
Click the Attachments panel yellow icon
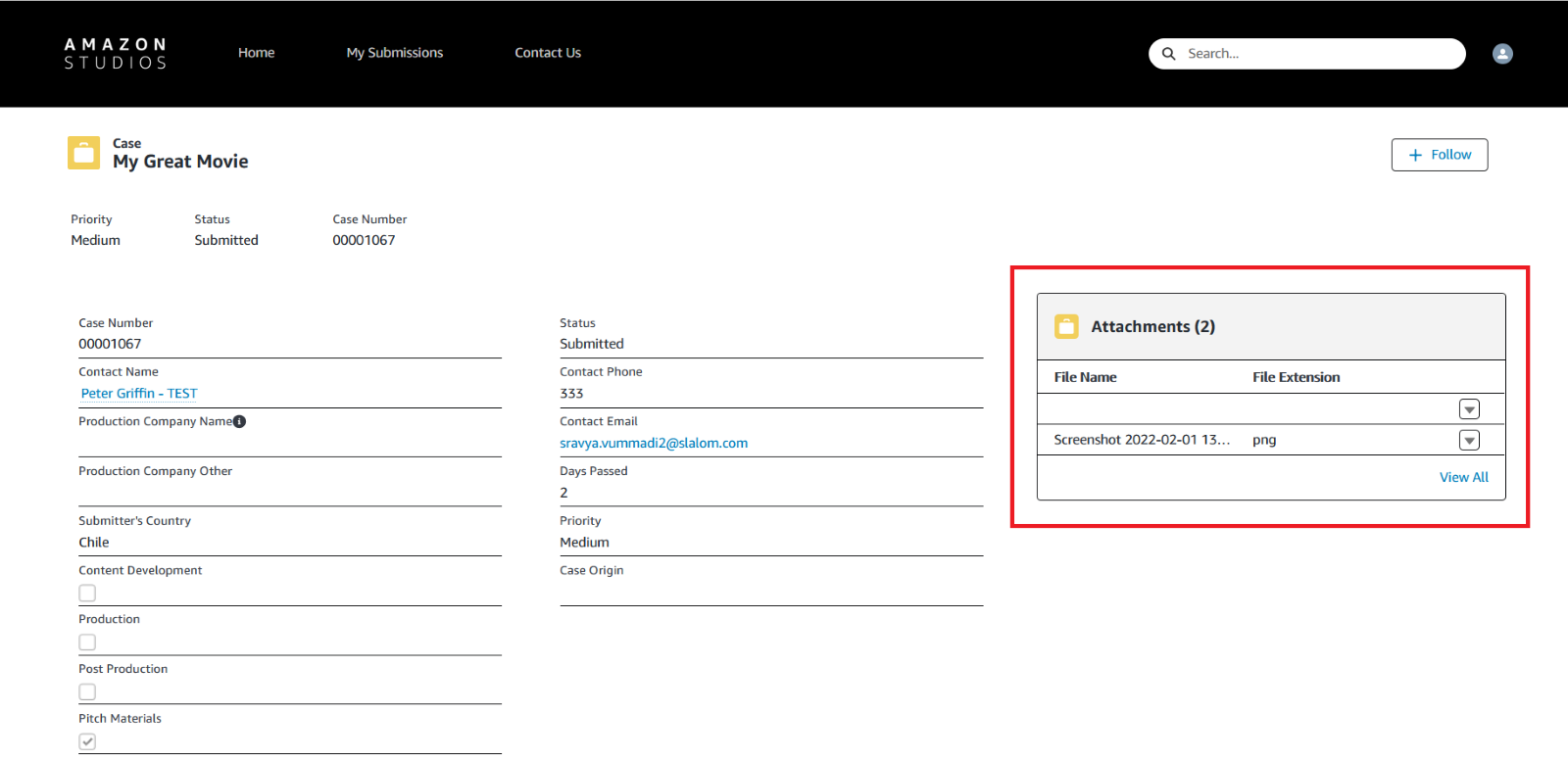(x=1066, y=326)
